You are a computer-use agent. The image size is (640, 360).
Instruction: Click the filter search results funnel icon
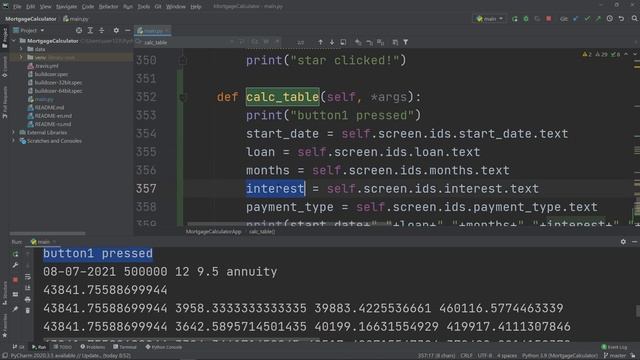tap(406, 42)
